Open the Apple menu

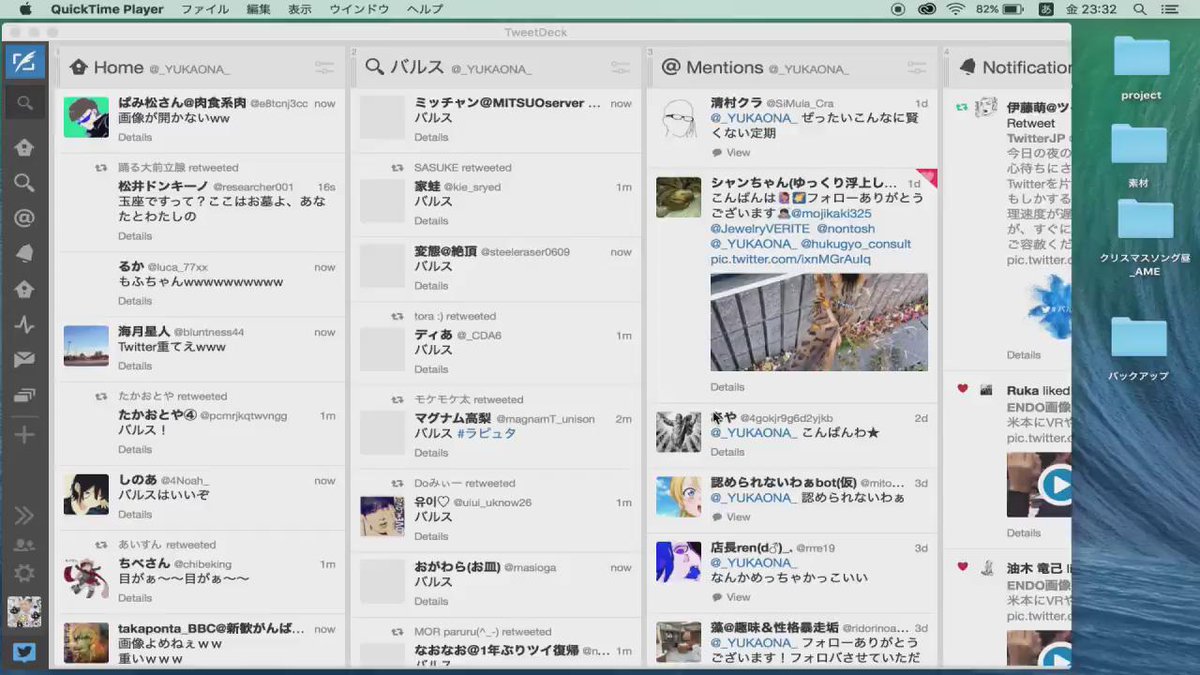[x=24, y=9]
